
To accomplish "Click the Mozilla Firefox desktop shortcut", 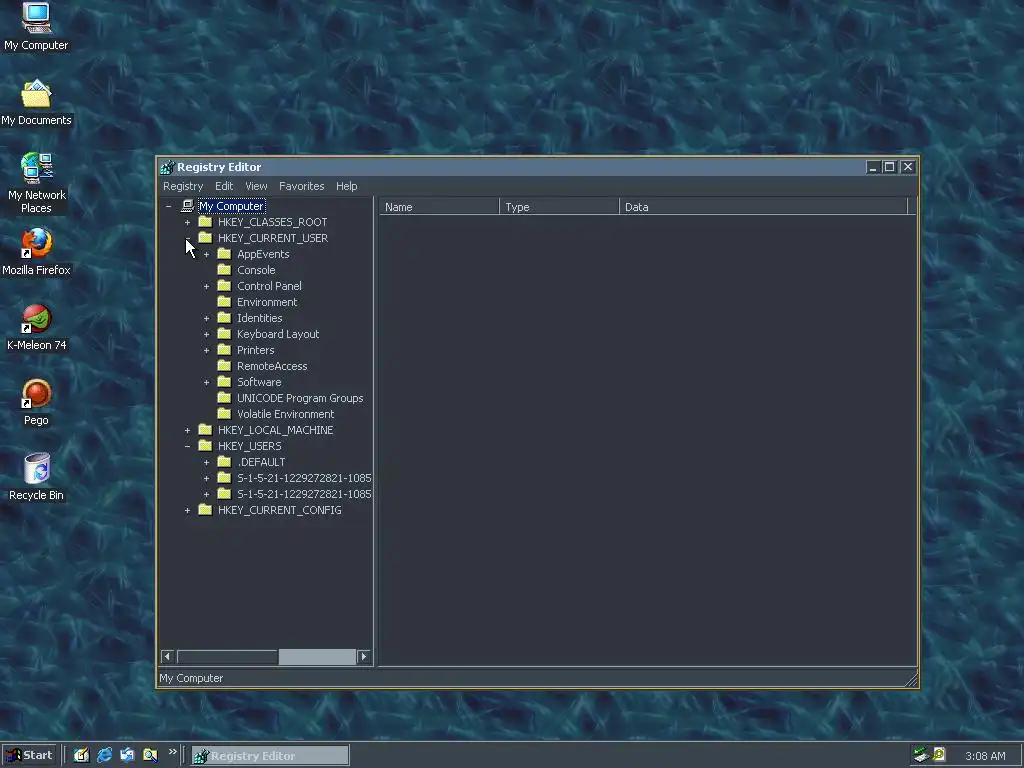I will click(36, 252).
